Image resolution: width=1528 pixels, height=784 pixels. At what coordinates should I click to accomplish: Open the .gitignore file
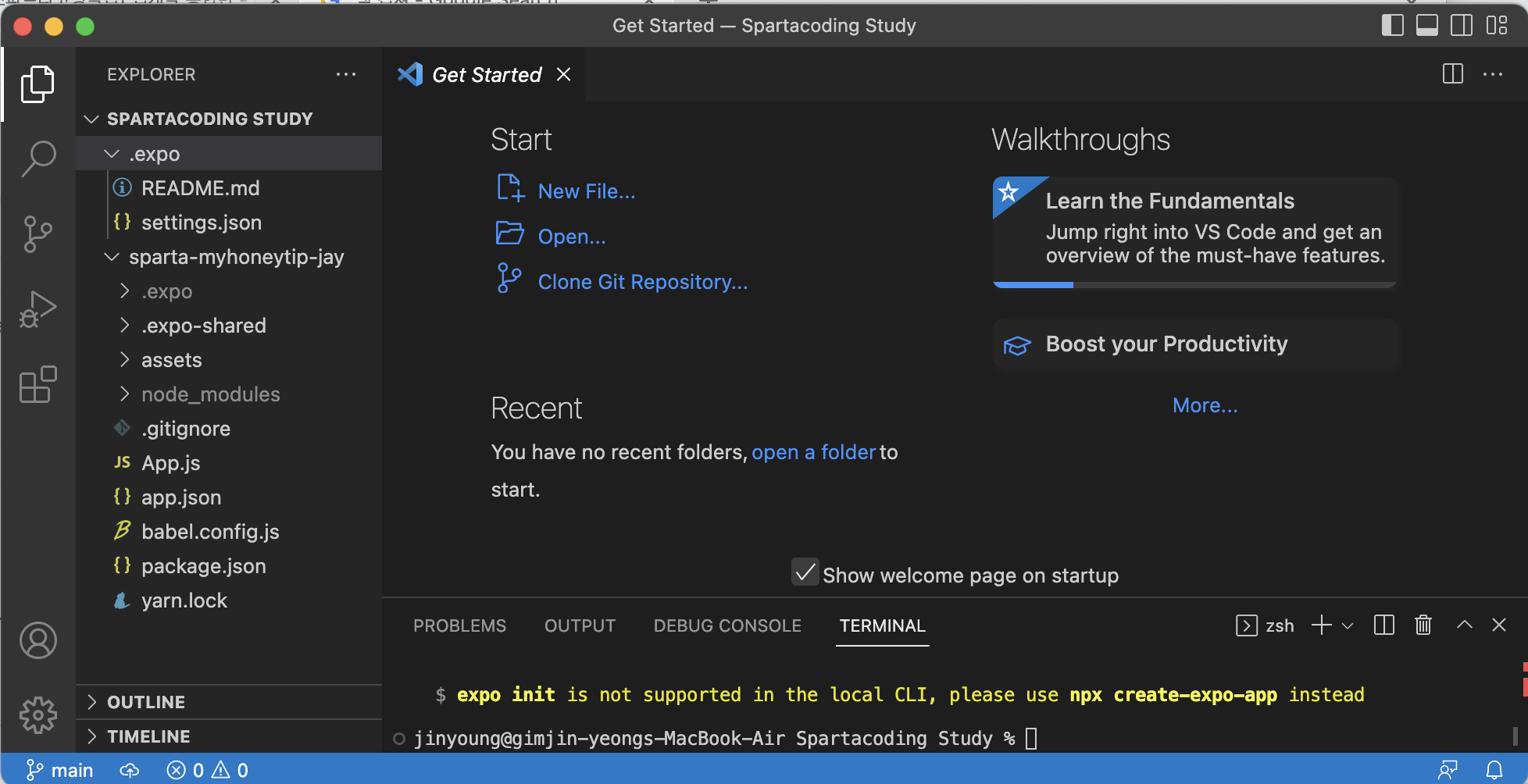tap(229, 429)
